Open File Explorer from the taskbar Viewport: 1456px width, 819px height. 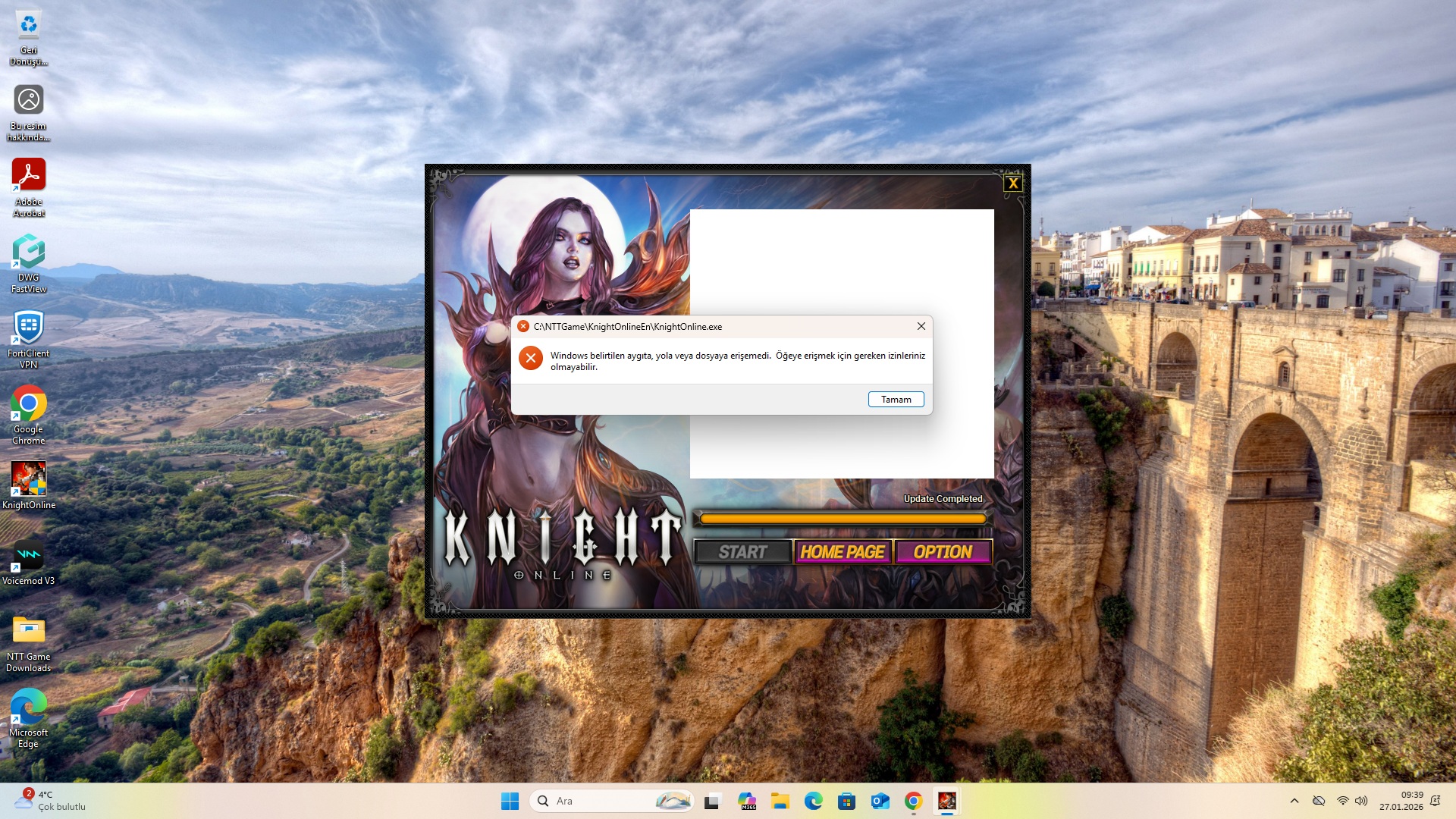[x=780, y=801]
